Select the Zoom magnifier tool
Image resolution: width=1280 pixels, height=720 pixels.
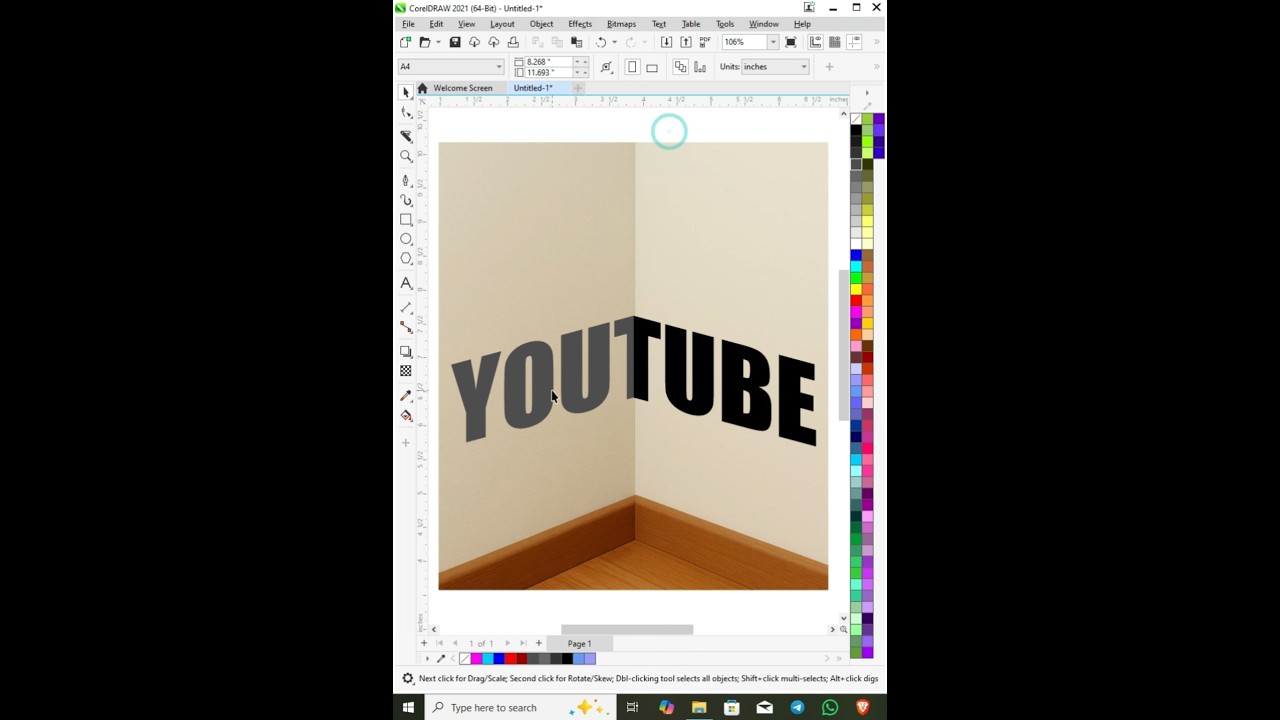point(406,157)
